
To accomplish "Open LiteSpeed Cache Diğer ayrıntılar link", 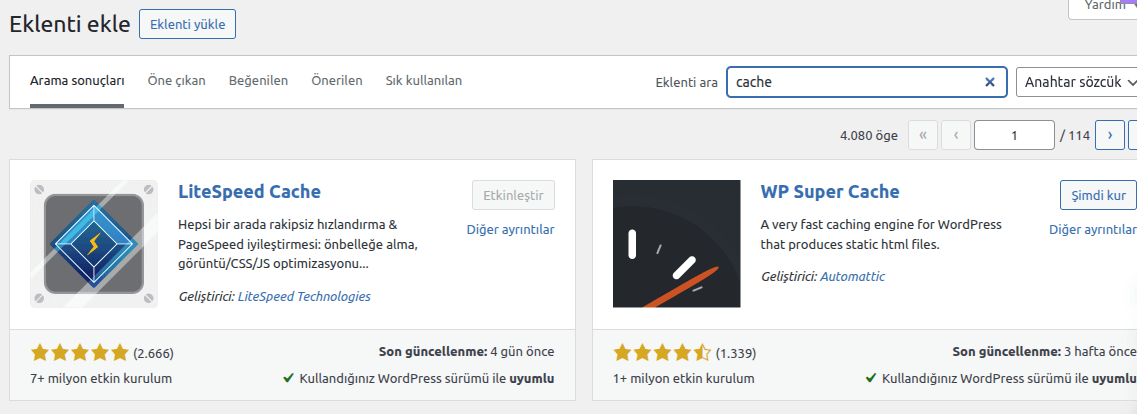I will point(510,229).
